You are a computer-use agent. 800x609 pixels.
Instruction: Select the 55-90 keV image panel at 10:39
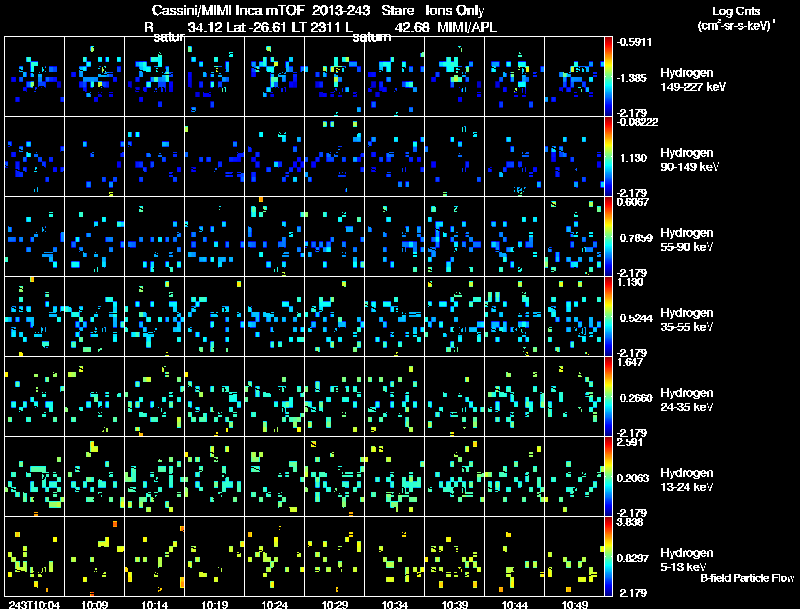pyautogui.click(x=455, y=237)
